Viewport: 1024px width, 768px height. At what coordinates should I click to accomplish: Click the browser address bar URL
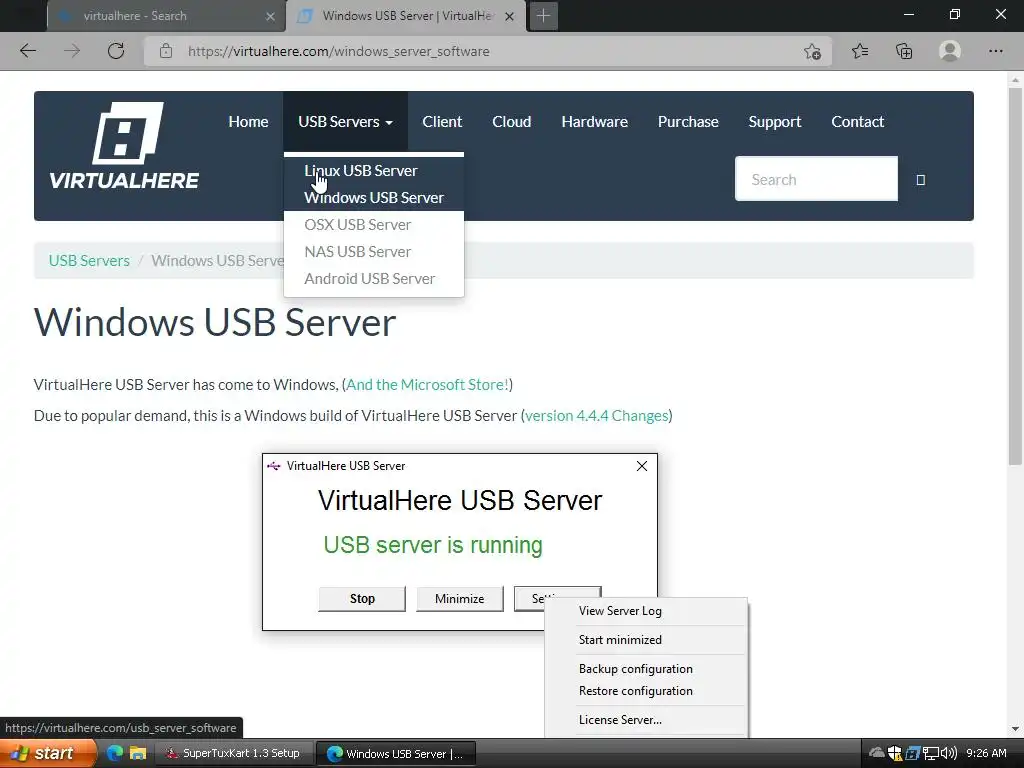338,51
